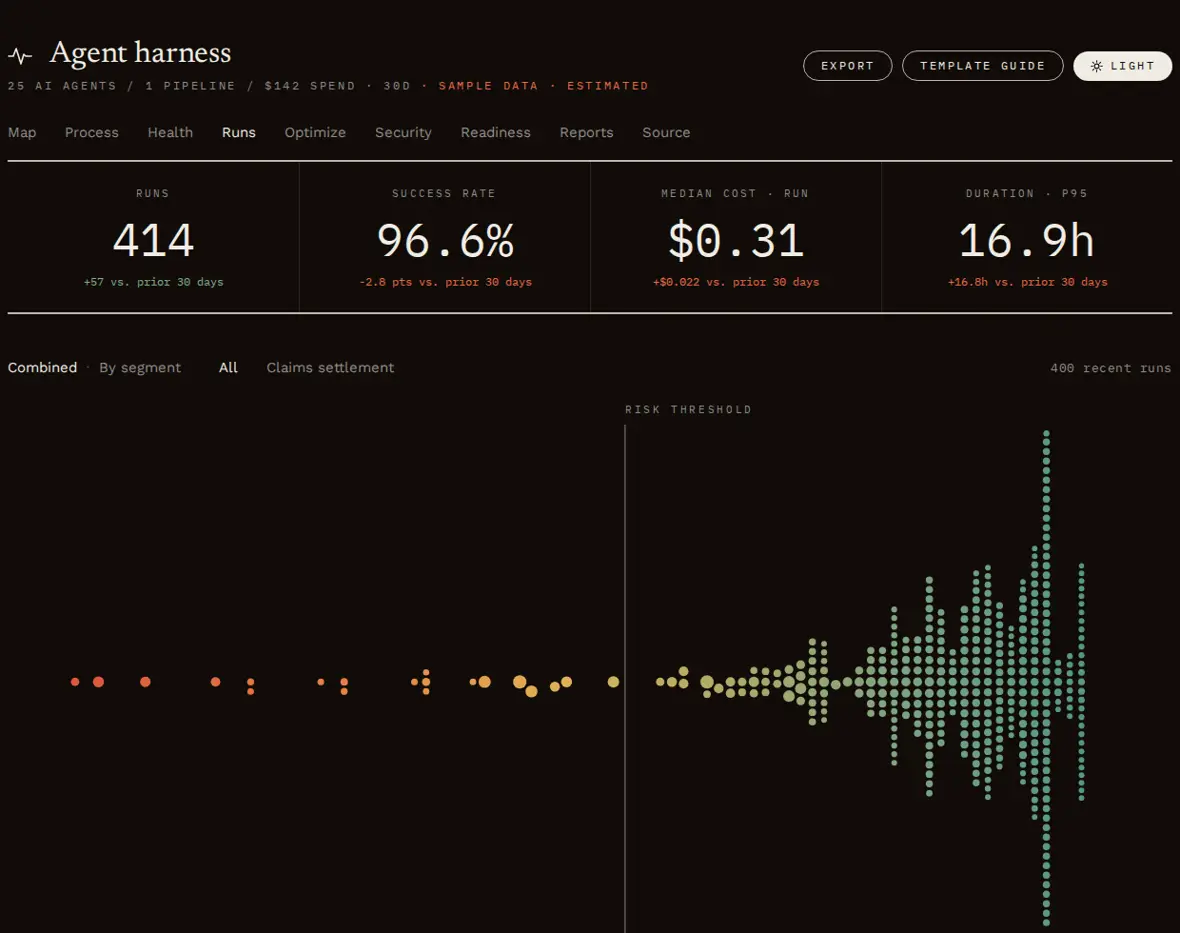
Task: Click the ESTIMATED label in header
Action: [607, 86]
